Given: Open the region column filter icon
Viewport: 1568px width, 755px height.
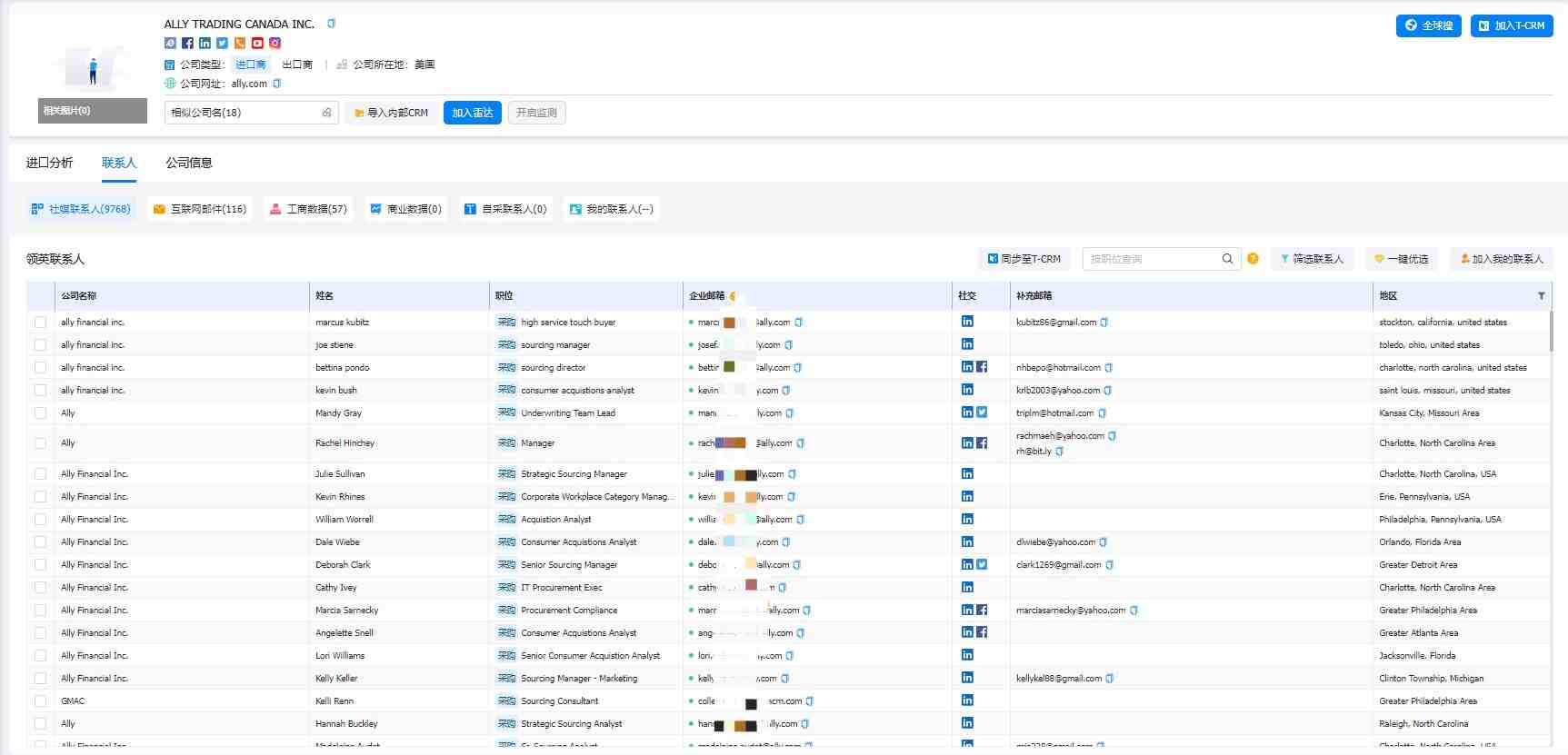Looking at the screenshot, I should point(1541,296).
